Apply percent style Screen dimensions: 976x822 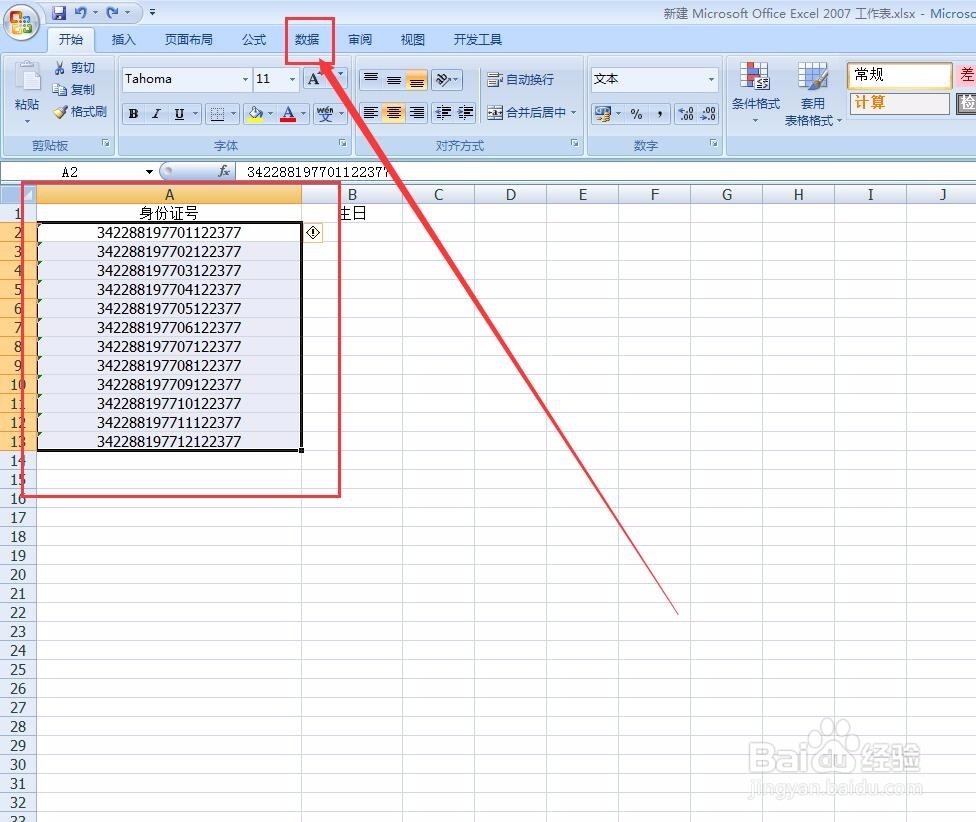click(x=636, y=114)
